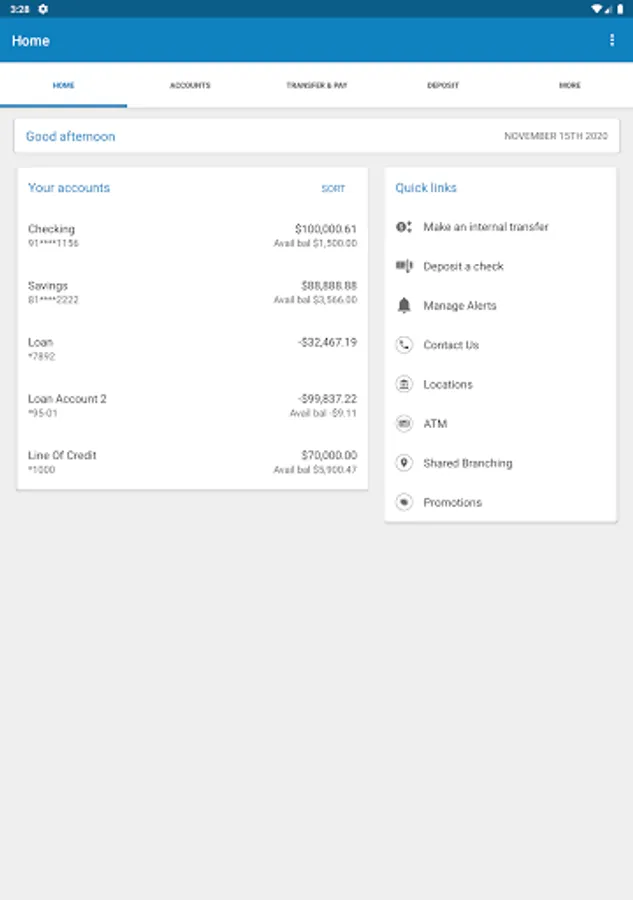The width and height of the screenshot is (633, 900).
Task: Switch to the Home tab
Action: [64, 85]
